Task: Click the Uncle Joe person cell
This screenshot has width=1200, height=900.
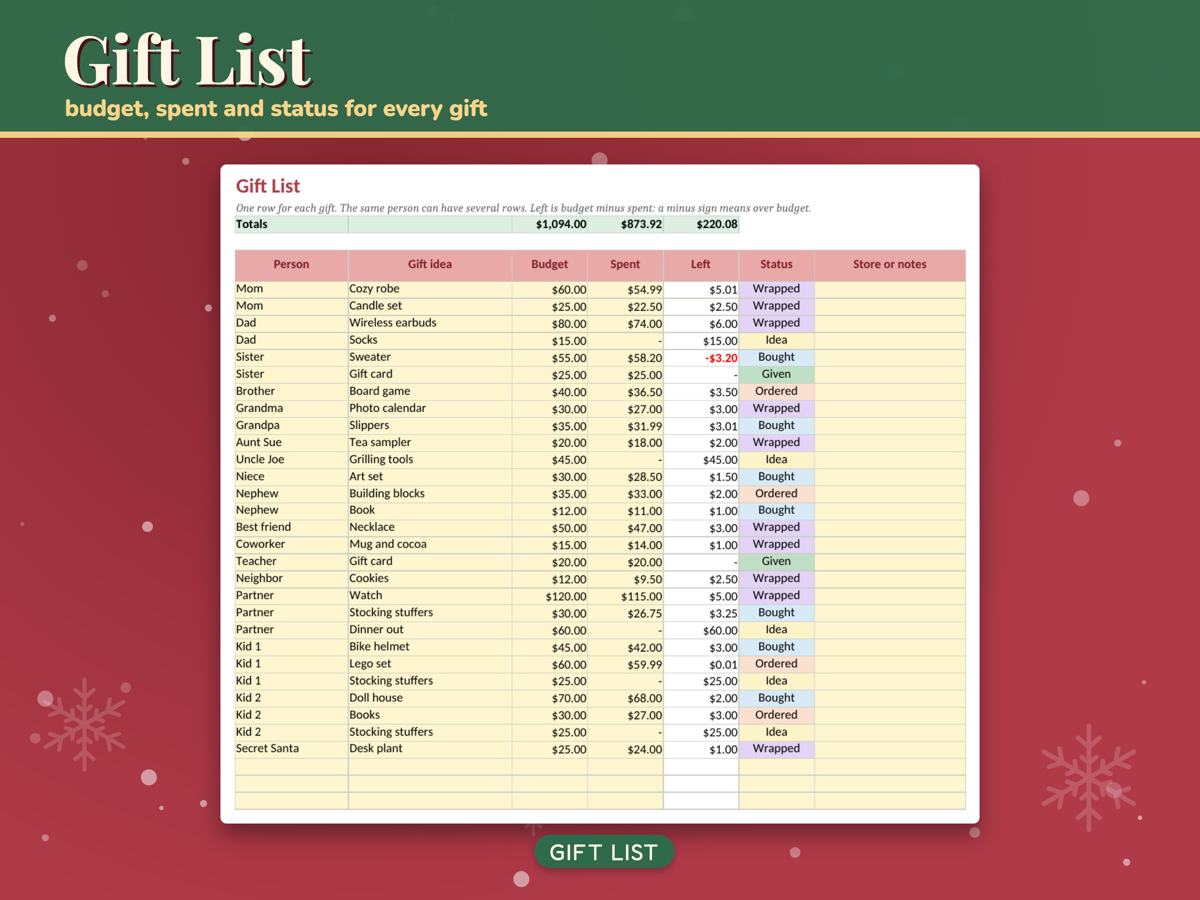Action: coord(291,459)
